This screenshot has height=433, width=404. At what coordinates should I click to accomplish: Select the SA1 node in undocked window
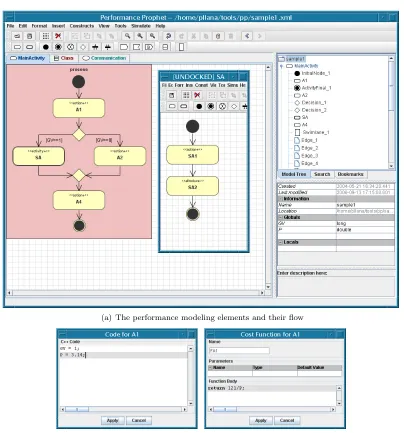pos(193,155)
